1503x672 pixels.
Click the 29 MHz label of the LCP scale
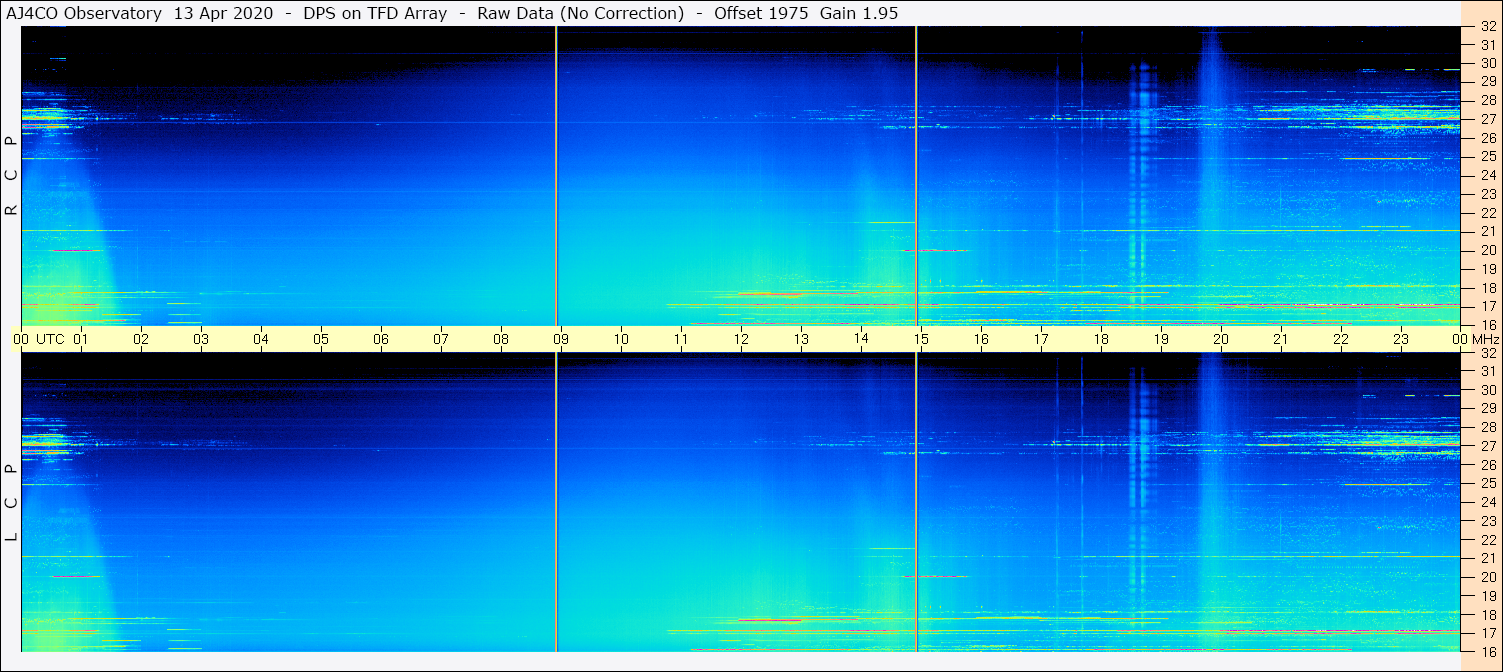coord(1487,409)
